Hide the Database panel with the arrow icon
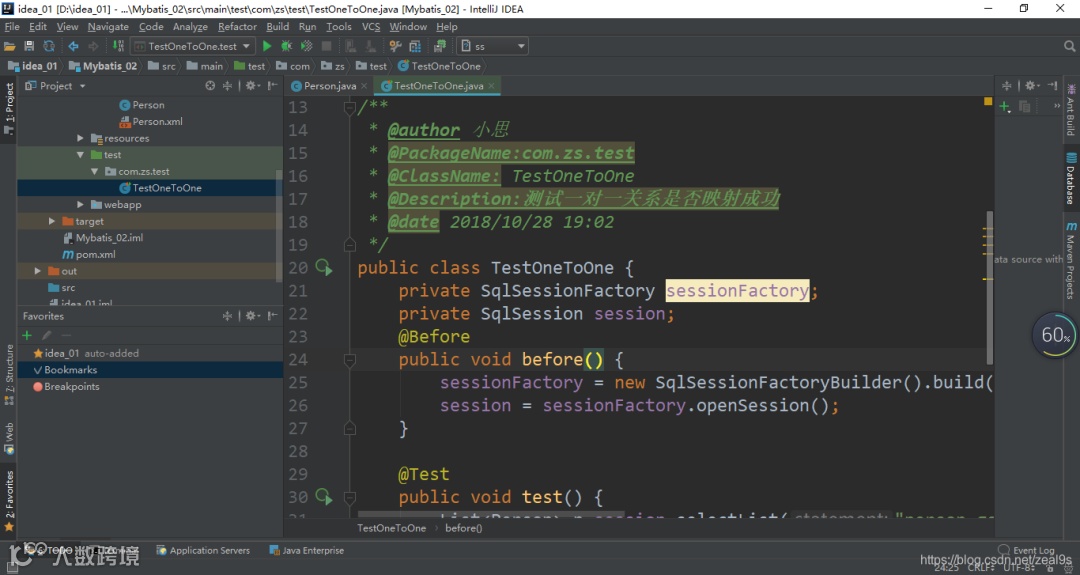 click(1052, 85)
